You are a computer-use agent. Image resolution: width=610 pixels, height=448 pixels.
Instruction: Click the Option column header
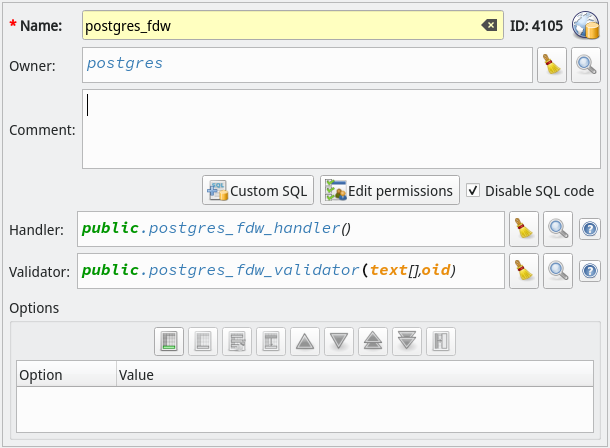pyautogui.click(x=66, y=374)
